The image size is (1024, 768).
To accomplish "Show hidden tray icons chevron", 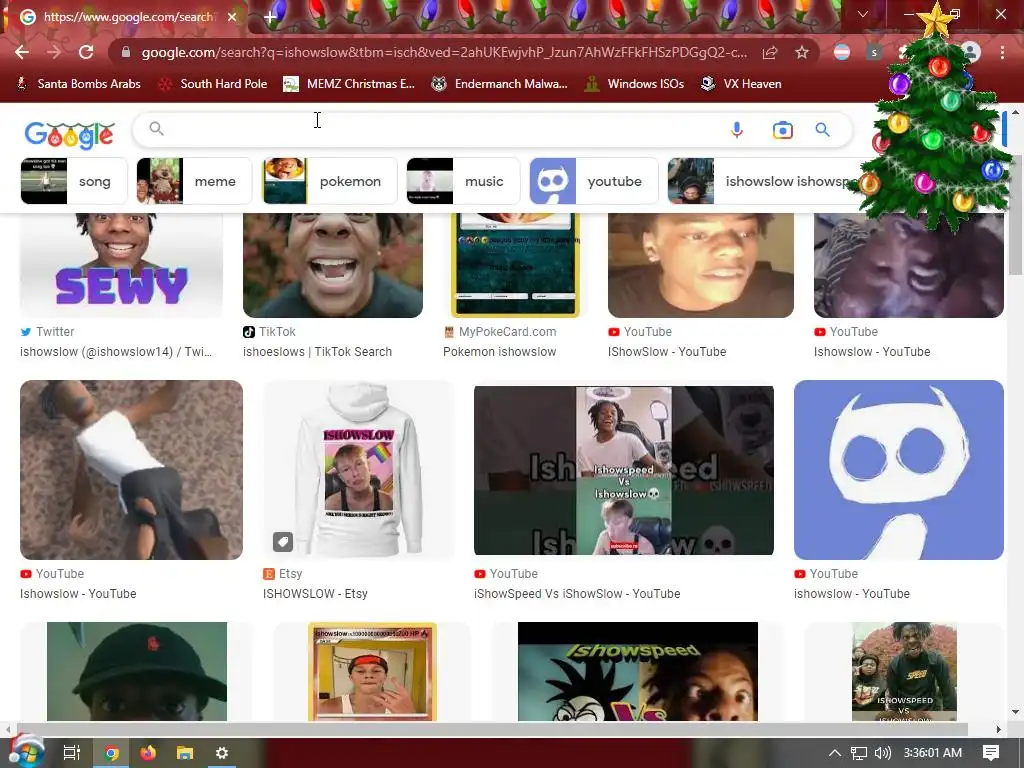I will coord(835,753).
